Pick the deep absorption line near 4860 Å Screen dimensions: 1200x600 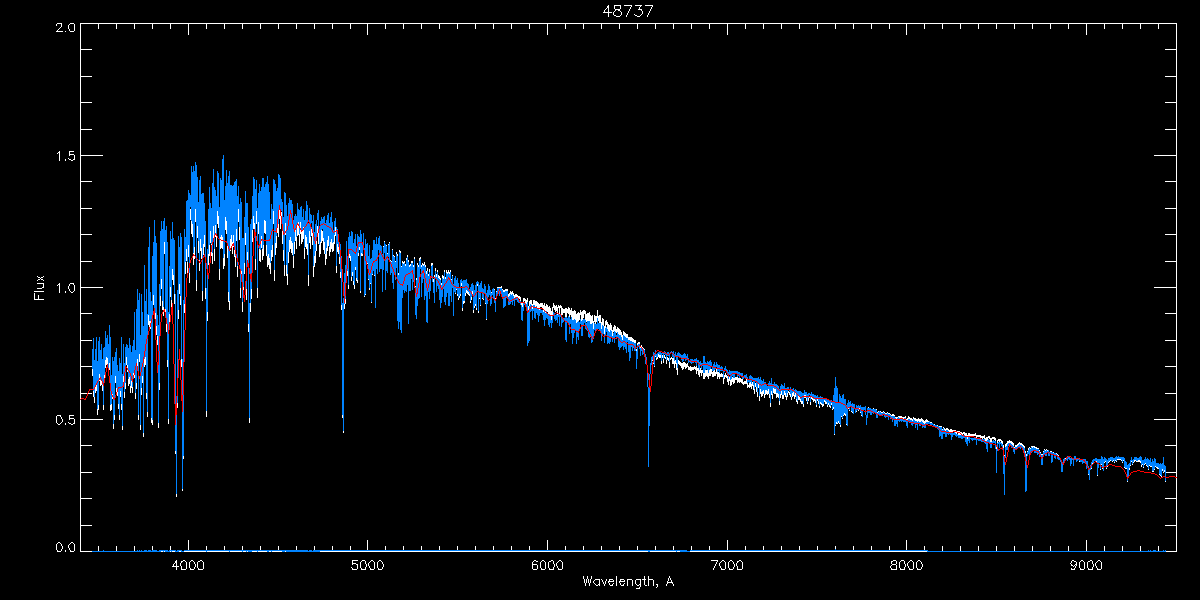tap(343, 400)
